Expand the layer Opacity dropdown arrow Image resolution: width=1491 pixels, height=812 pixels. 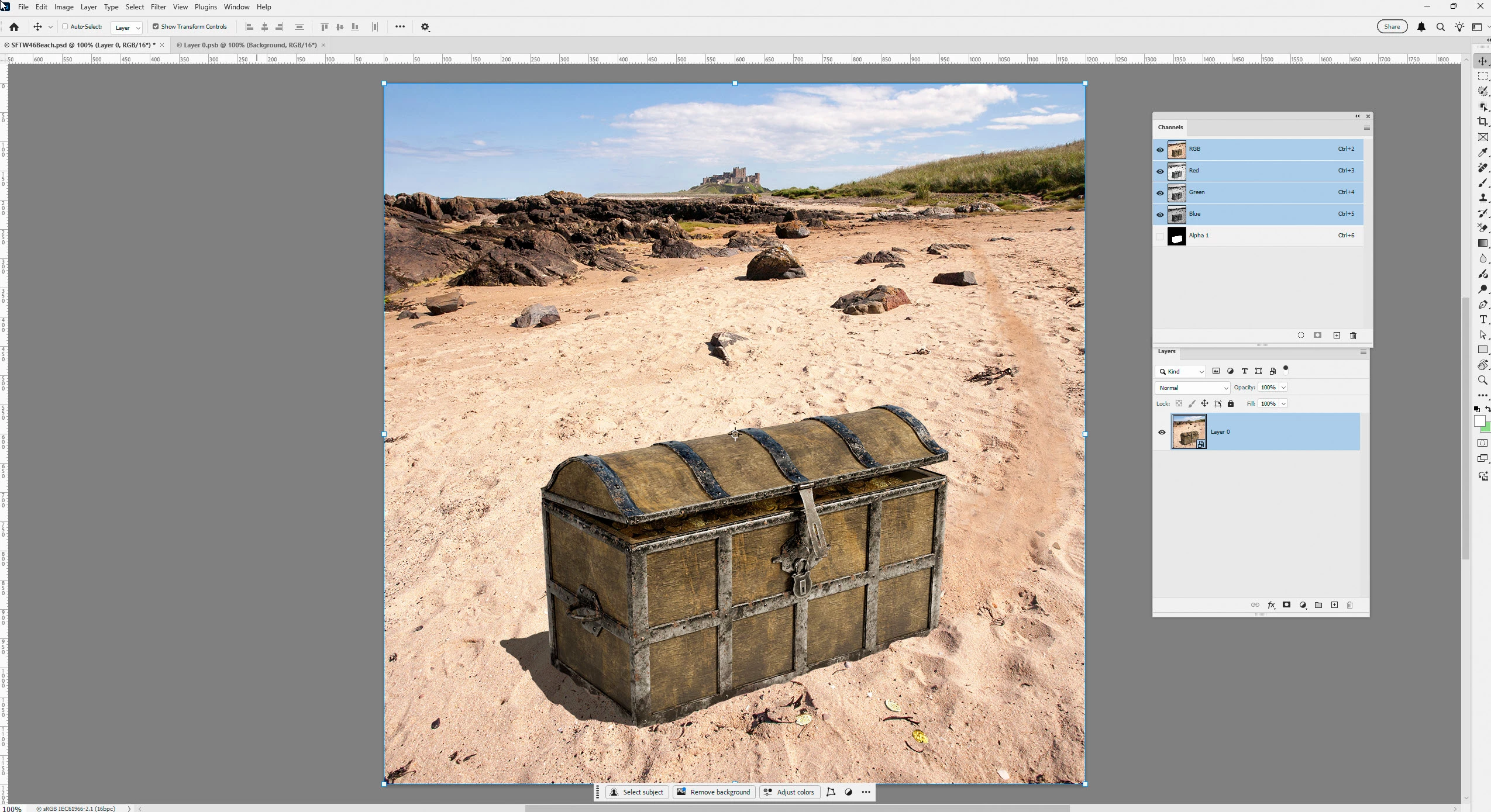coord(1283,388)
